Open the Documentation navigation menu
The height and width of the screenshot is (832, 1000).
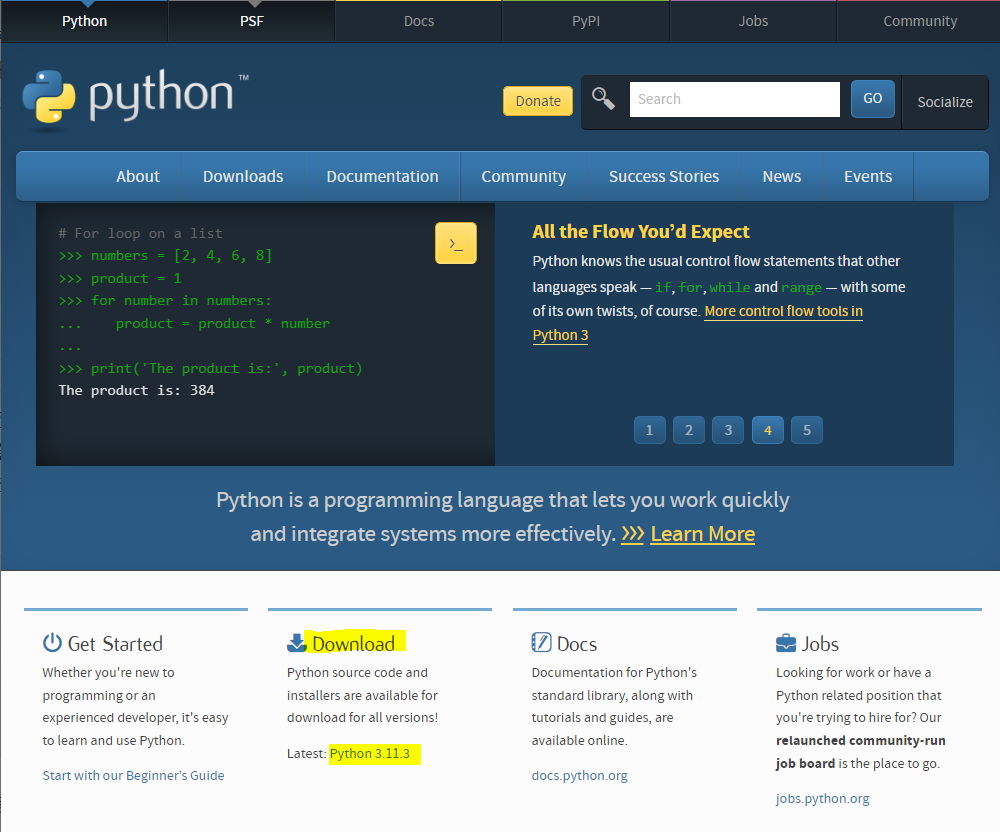coord(382,177)
